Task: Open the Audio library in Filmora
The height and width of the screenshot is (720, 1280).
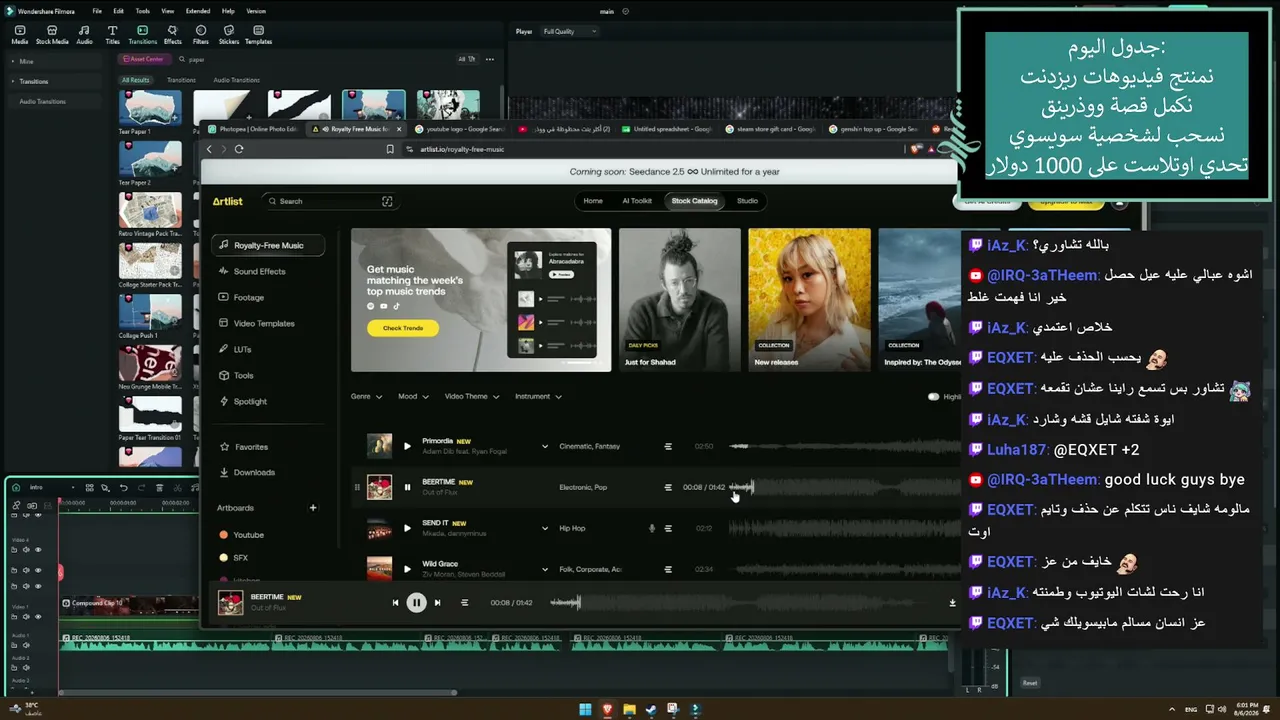Action: point(84,35)
